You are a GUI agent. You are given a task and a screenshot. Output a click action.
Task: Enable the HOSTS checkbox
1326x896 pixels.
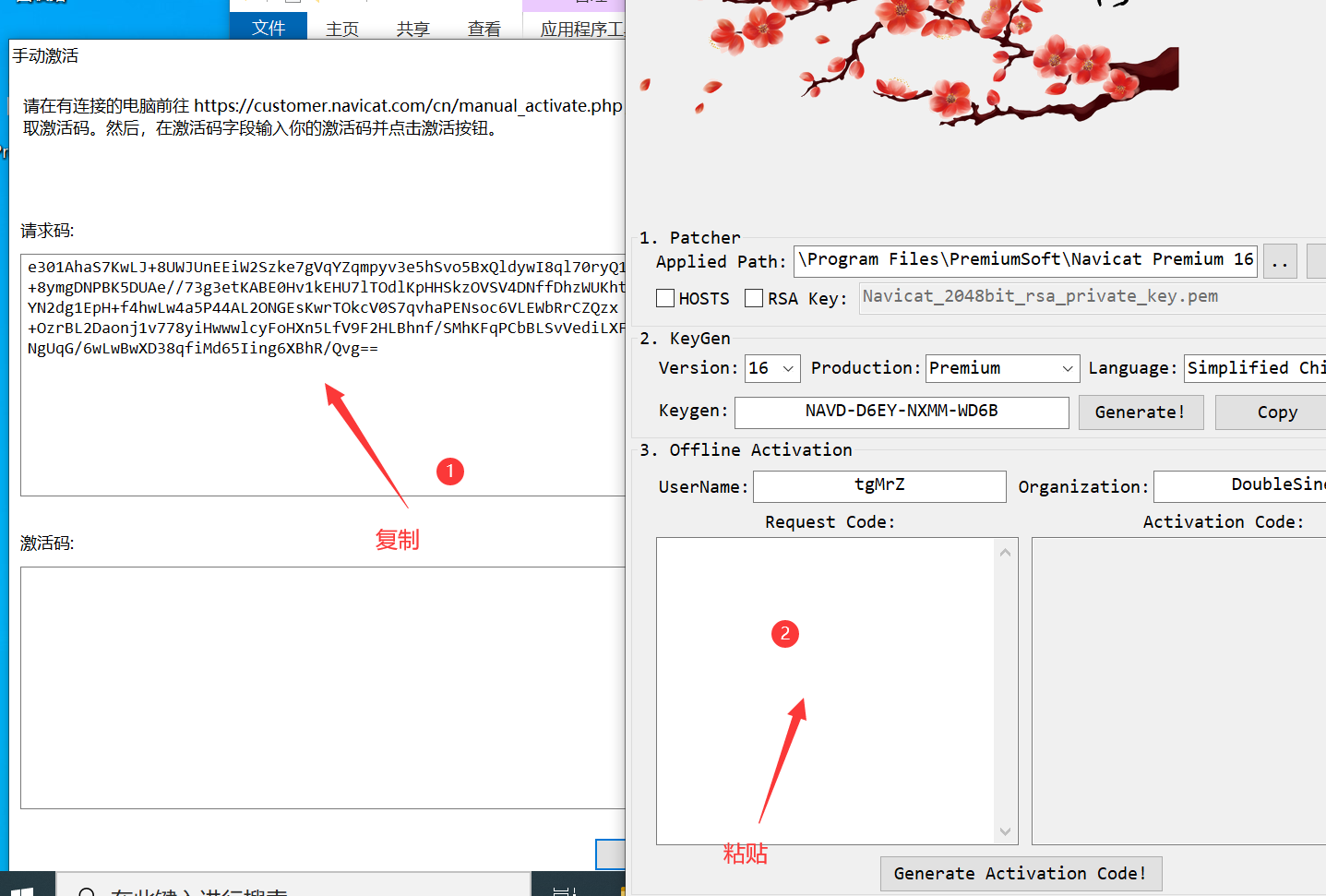[x=665, y=298]
